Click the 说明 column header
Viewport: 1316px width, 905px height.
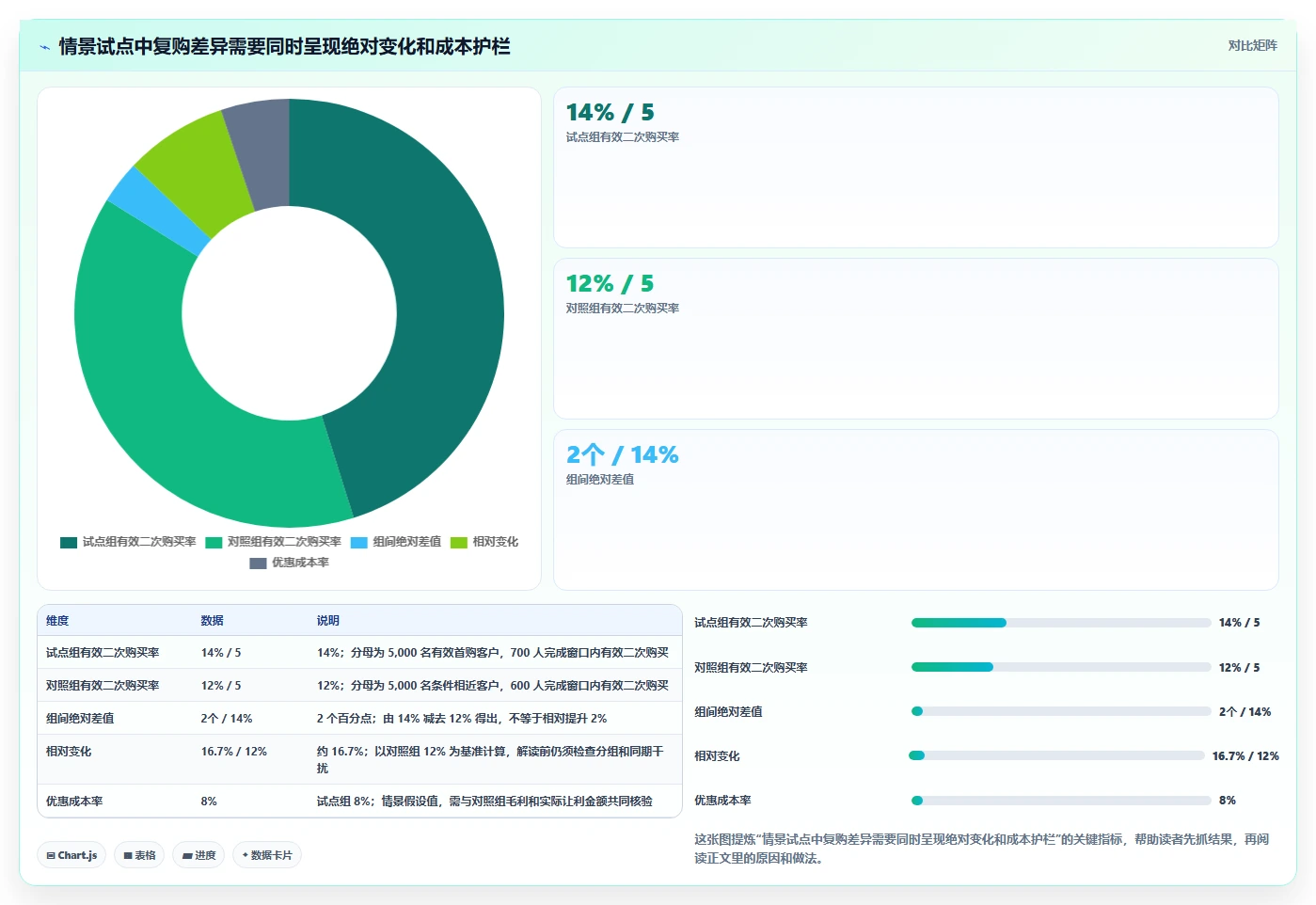[x=327, y=621]
